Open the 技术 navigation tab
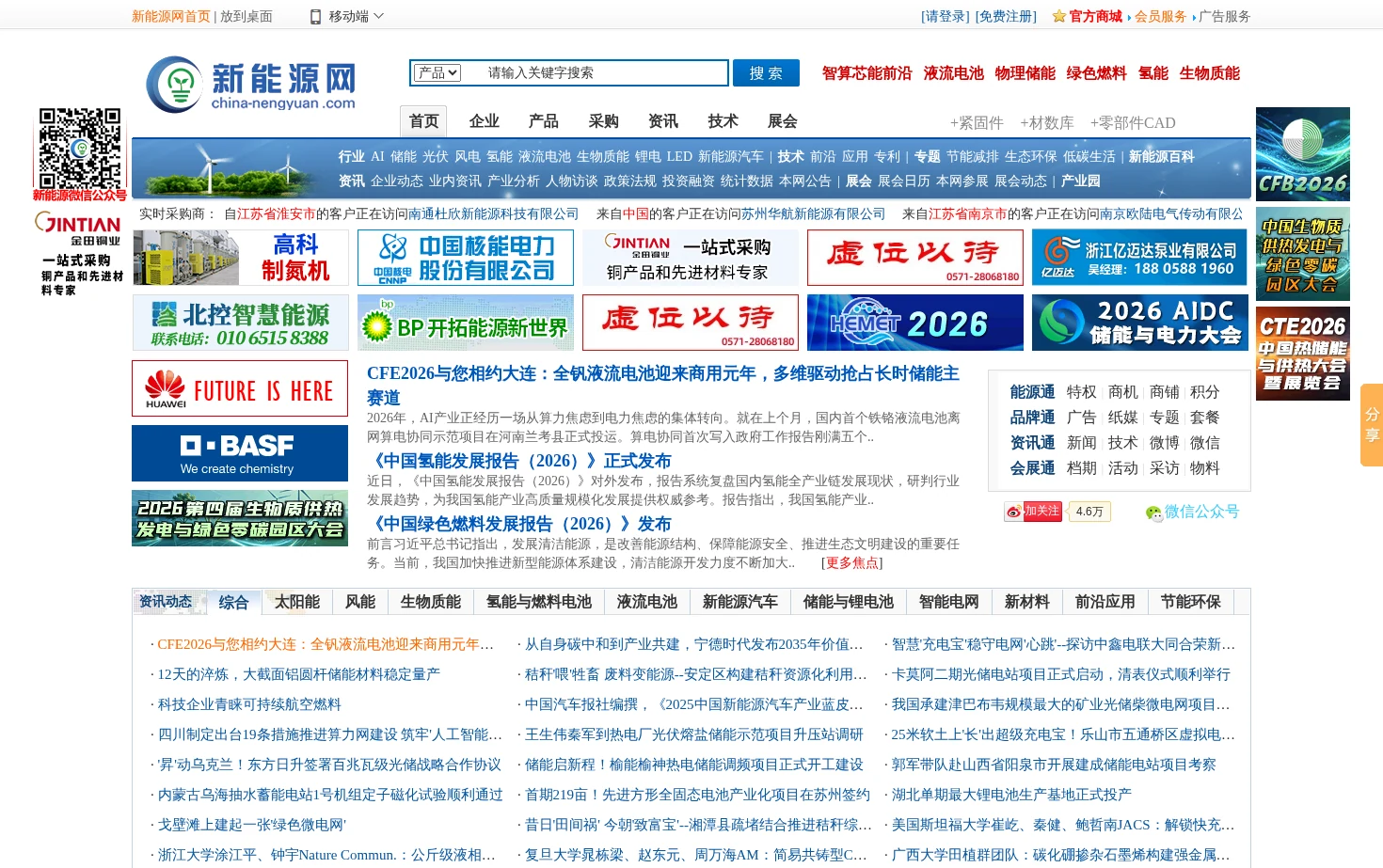Image resolution: width=1383 pixels, height=868 pixels. pyautogui.click(x=723, y=120)
